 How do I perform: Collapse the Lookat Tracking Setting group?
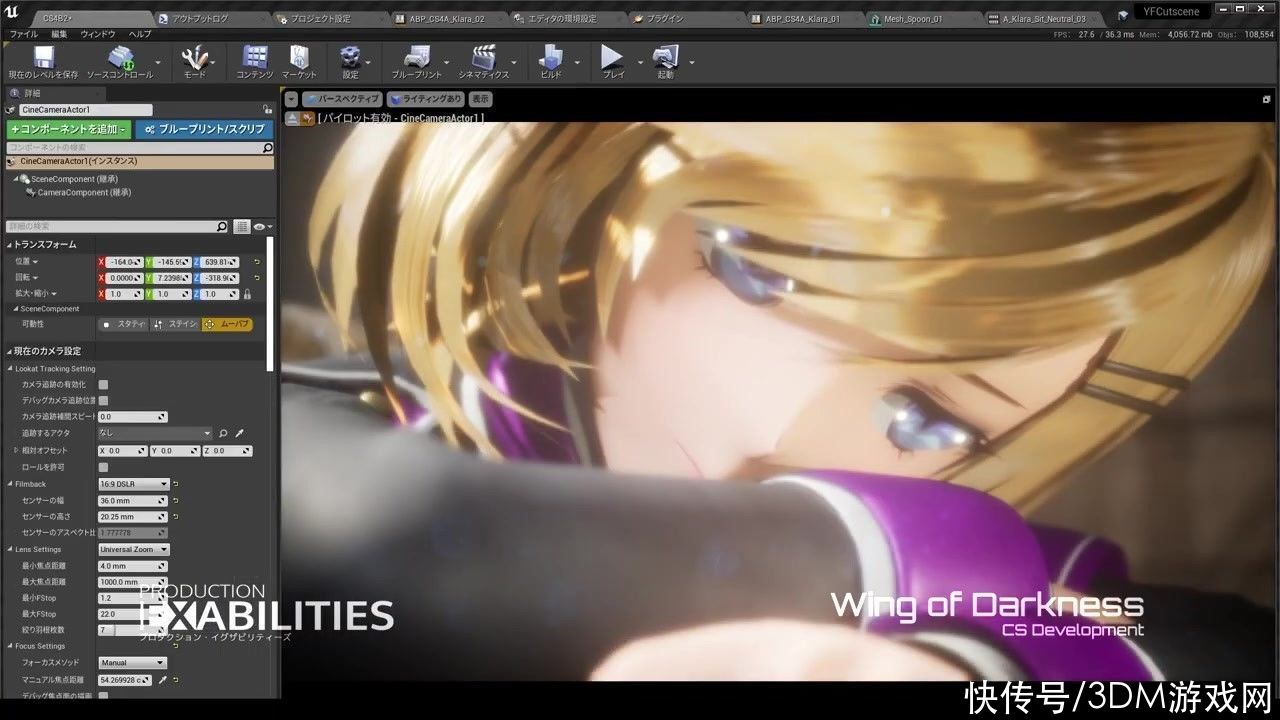pos(11,368)
